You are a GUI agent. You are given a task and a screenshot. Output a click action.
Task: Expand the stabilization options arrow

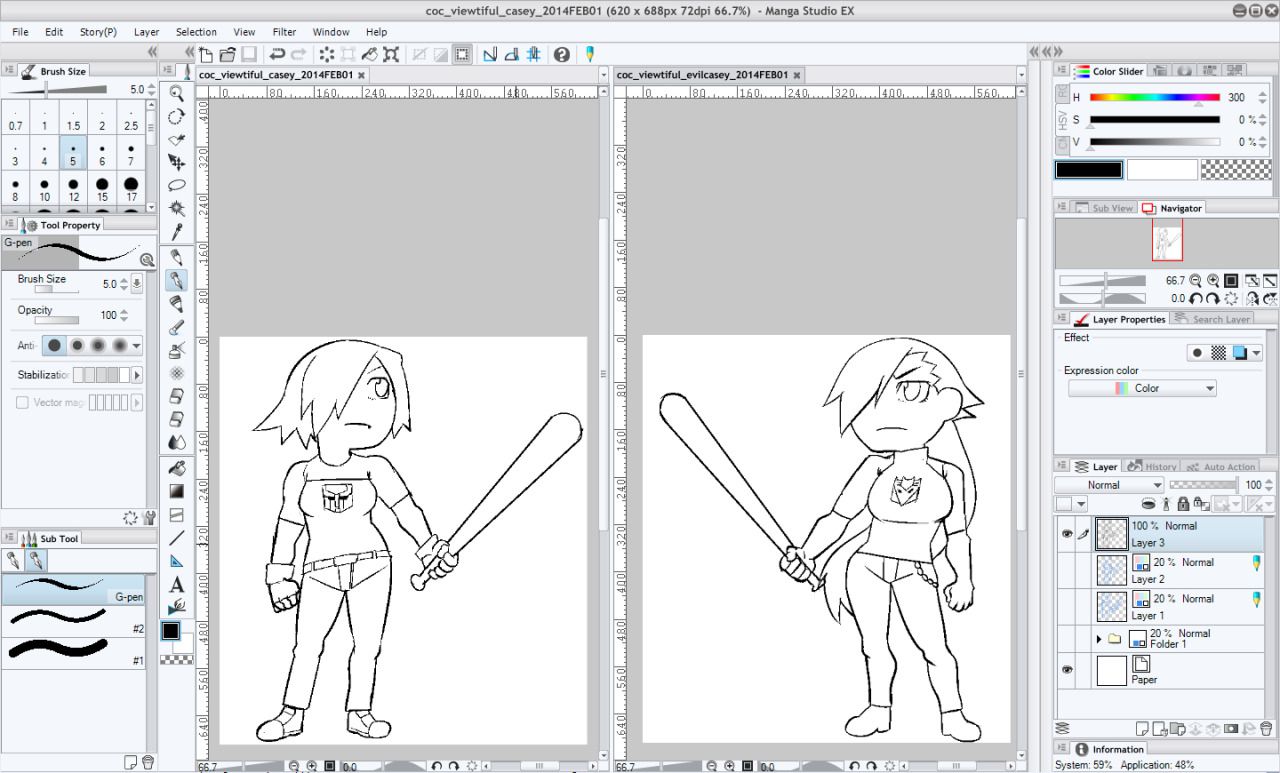tap(137, 375)
